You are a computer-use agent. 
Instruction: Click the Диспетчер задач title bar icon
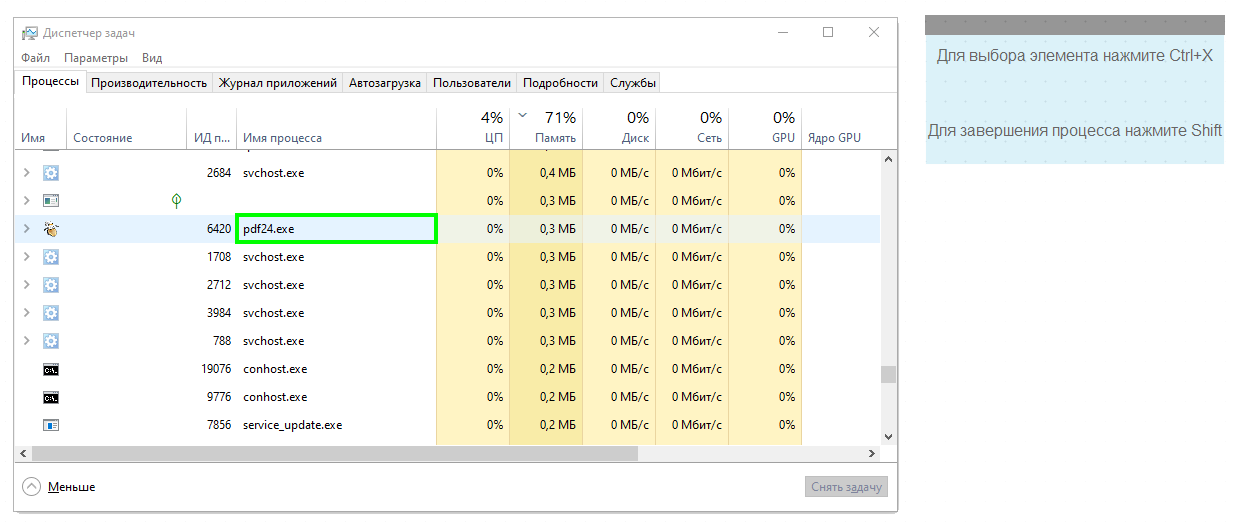point(30,32)
